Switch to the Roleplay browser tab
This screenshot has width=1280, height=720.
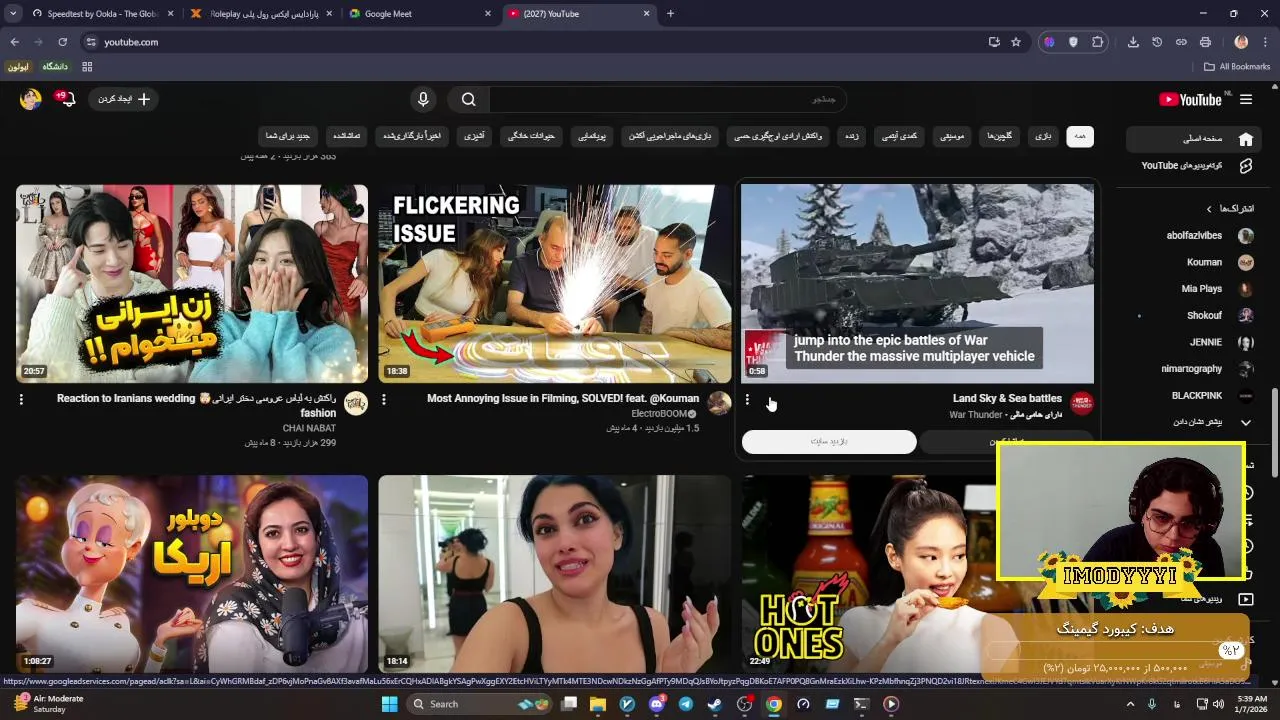[261, 14]
